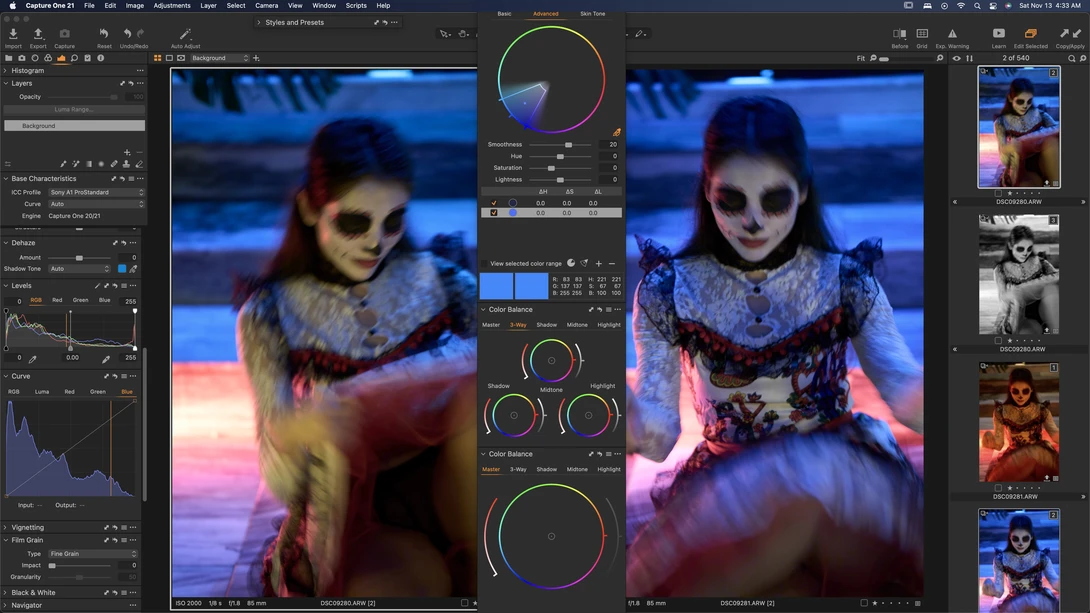Click the Capture camera icon

[65, 33]
